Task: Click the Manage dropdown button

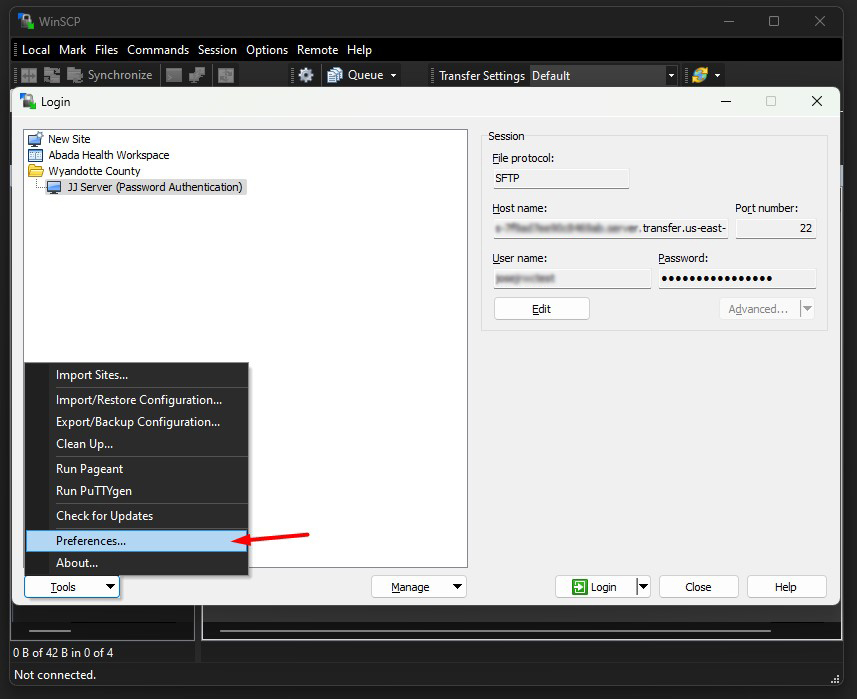Action: [x=419, y=587]
